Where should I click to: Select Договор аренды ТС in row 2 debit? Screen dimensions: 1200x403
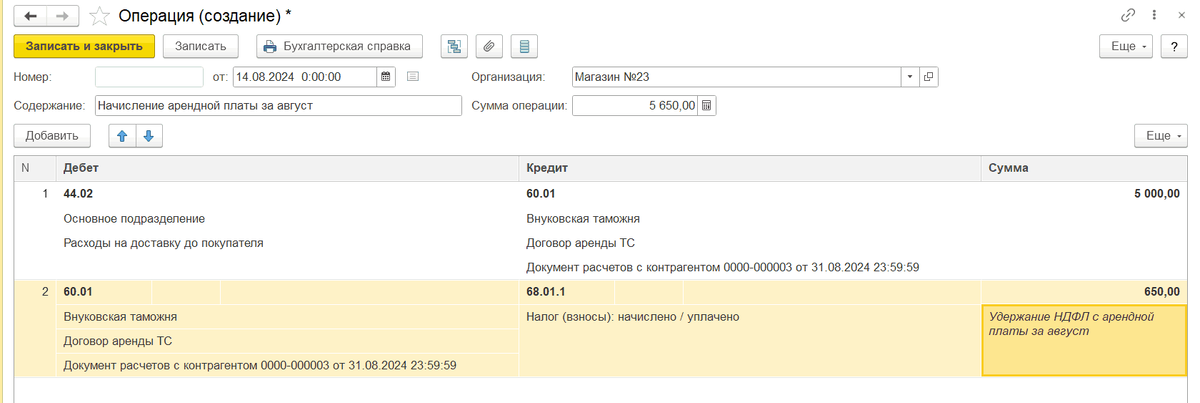117,340
